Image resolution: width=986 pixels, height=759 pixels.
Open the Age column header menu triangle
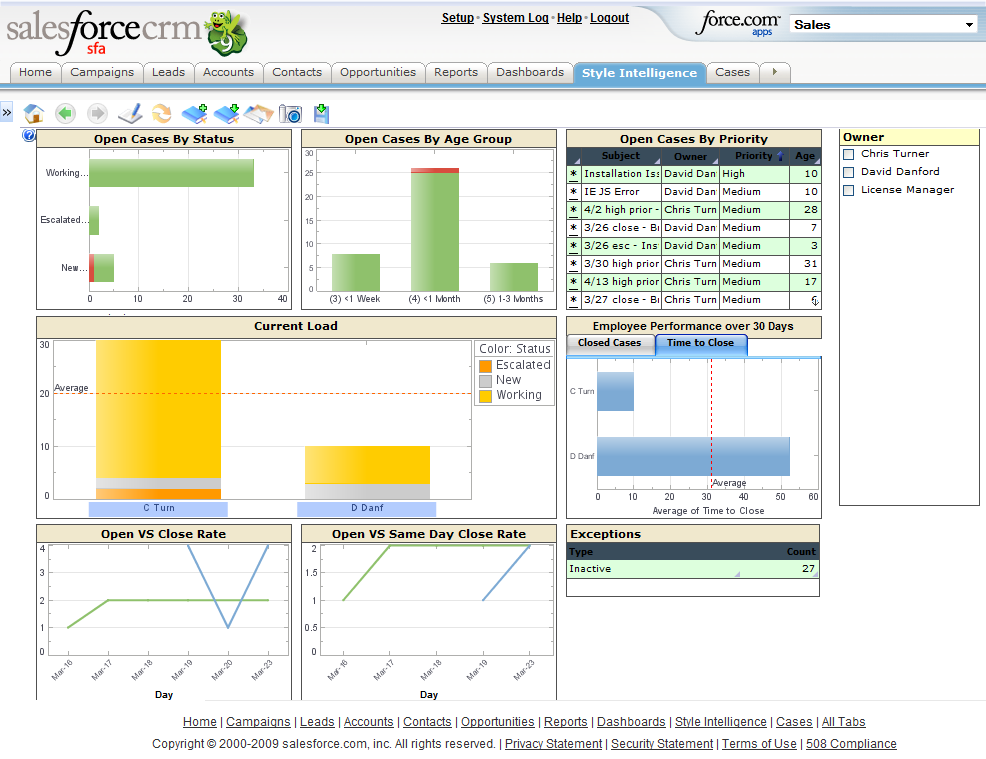point(816,161)
